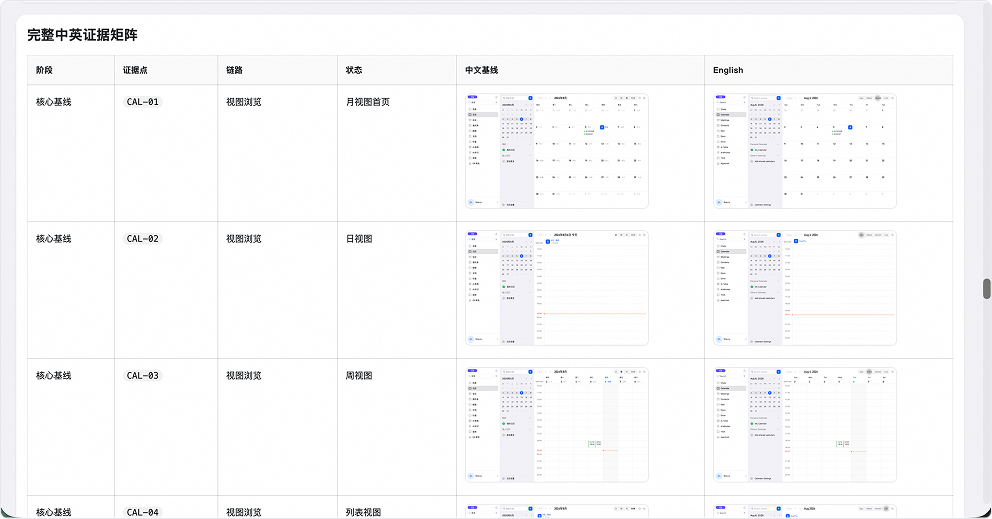Open the CAL-02 中文基线 day view thumbnail

557,288
